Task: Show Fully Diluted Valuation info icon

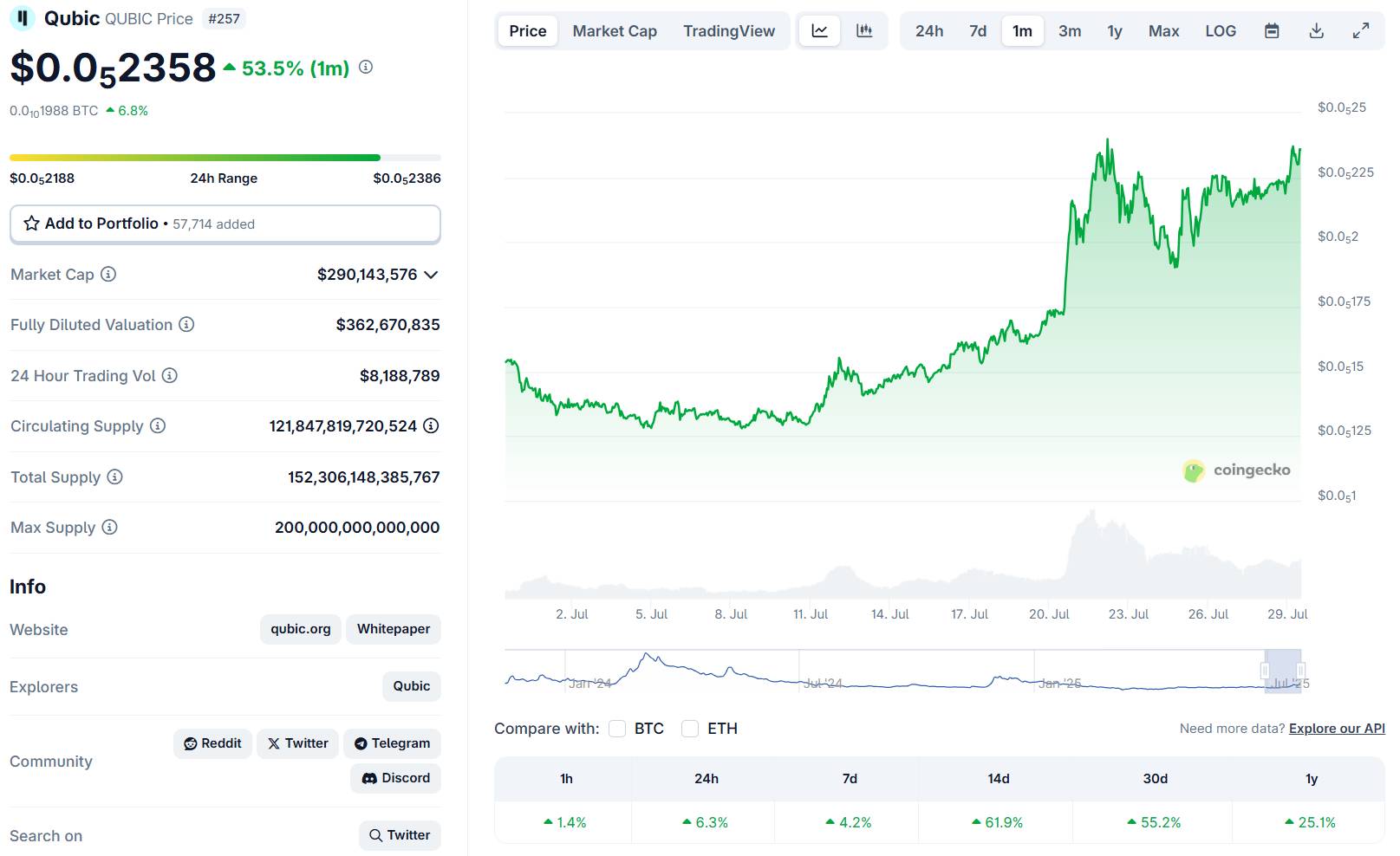Action: pos(186,324)
